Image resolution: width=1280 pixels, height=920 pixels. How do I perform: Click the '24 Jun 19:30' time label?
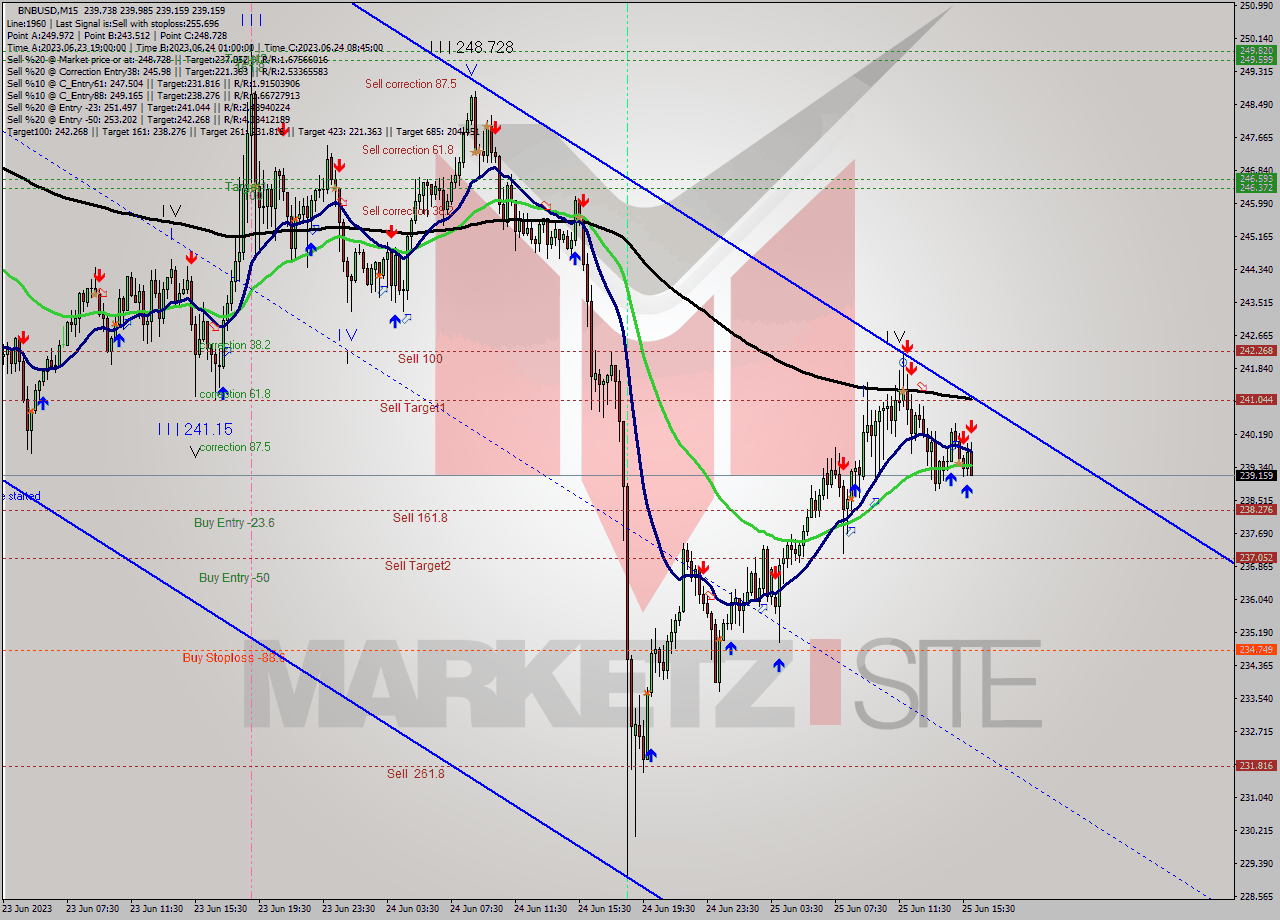[668, 909]
